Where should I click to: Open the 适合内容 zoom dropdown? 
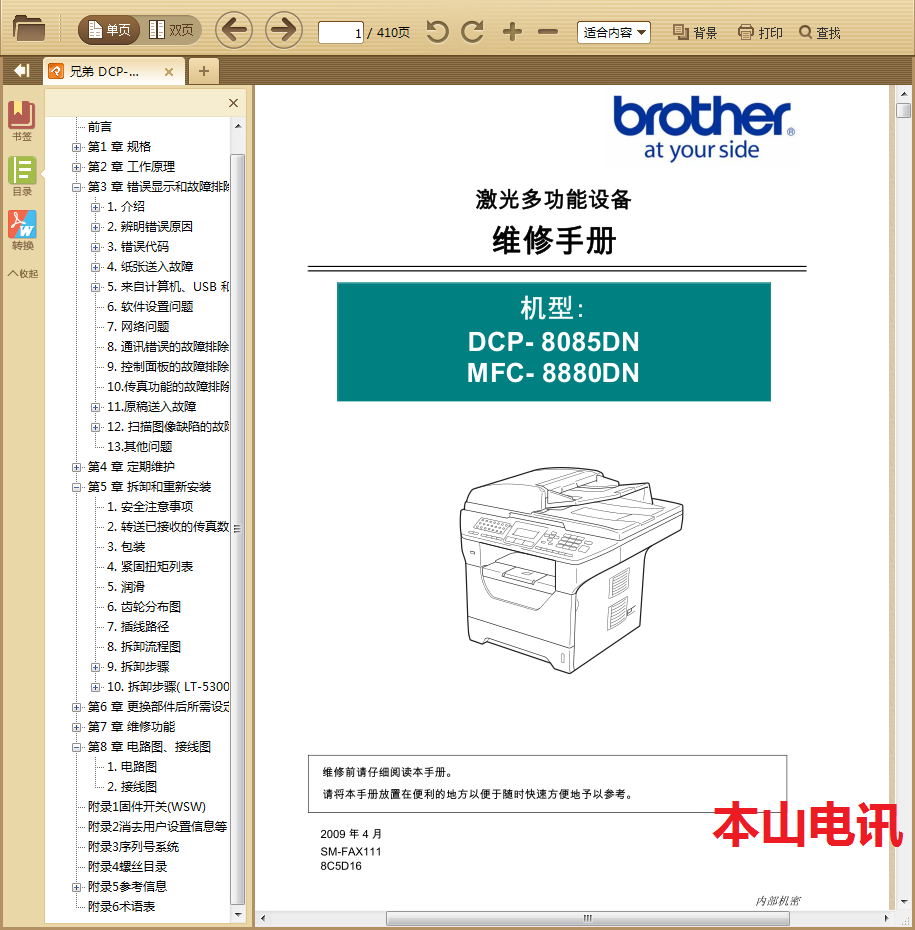pos(613,32)
